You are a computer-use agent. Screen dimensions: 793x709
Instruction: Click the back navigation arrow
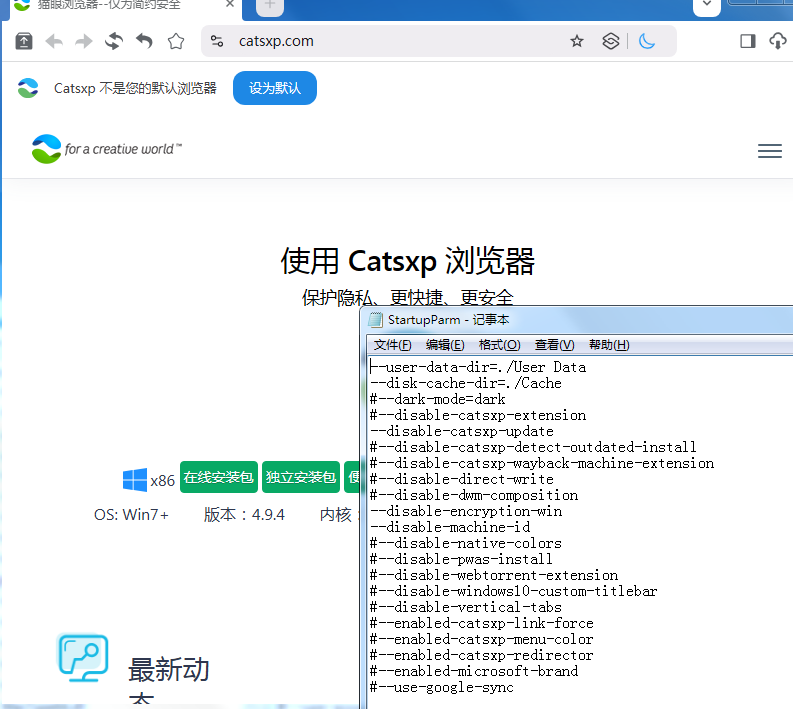54,41
